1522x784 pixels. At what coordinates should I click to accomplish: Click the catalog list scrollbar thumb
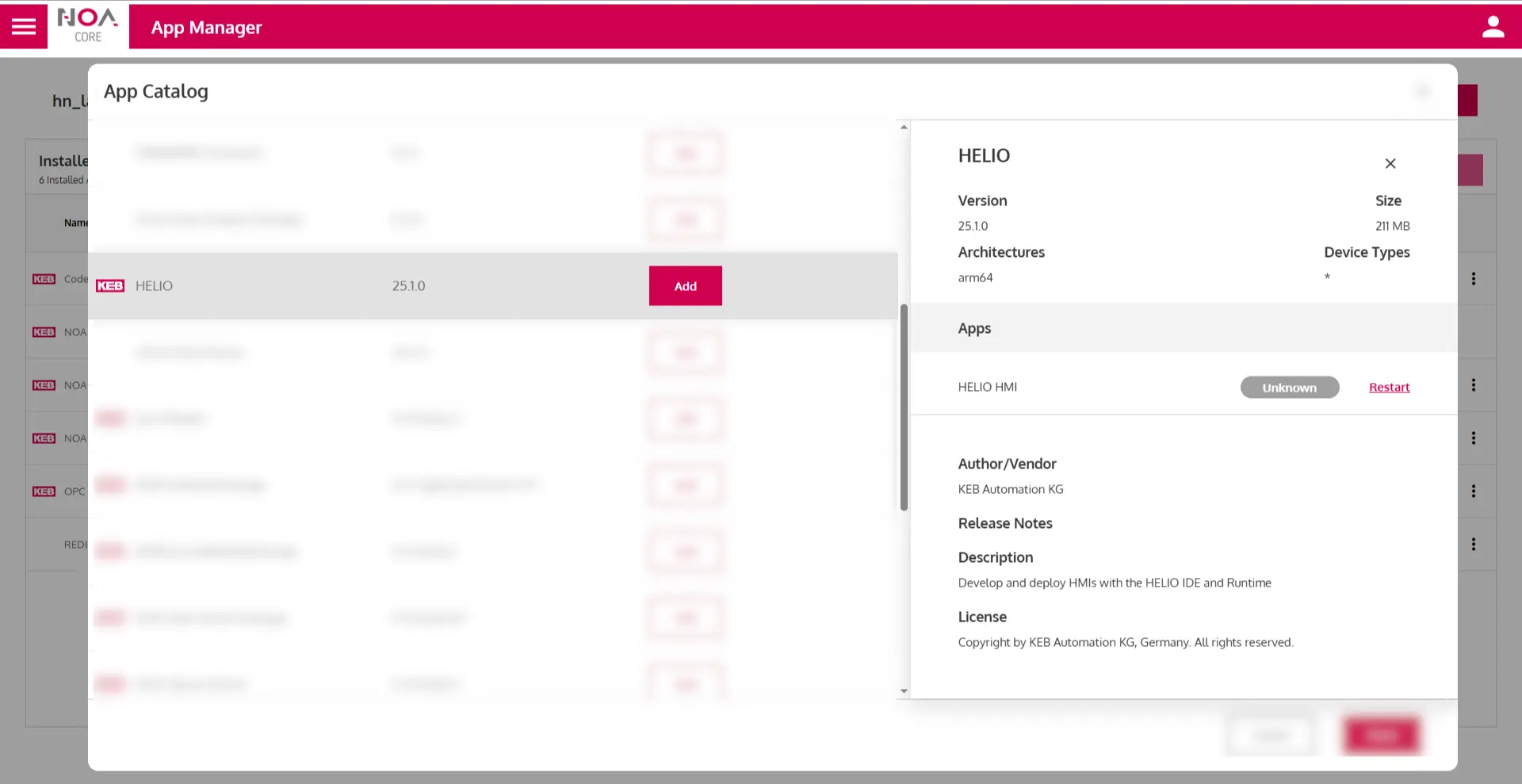pos(904,407)
